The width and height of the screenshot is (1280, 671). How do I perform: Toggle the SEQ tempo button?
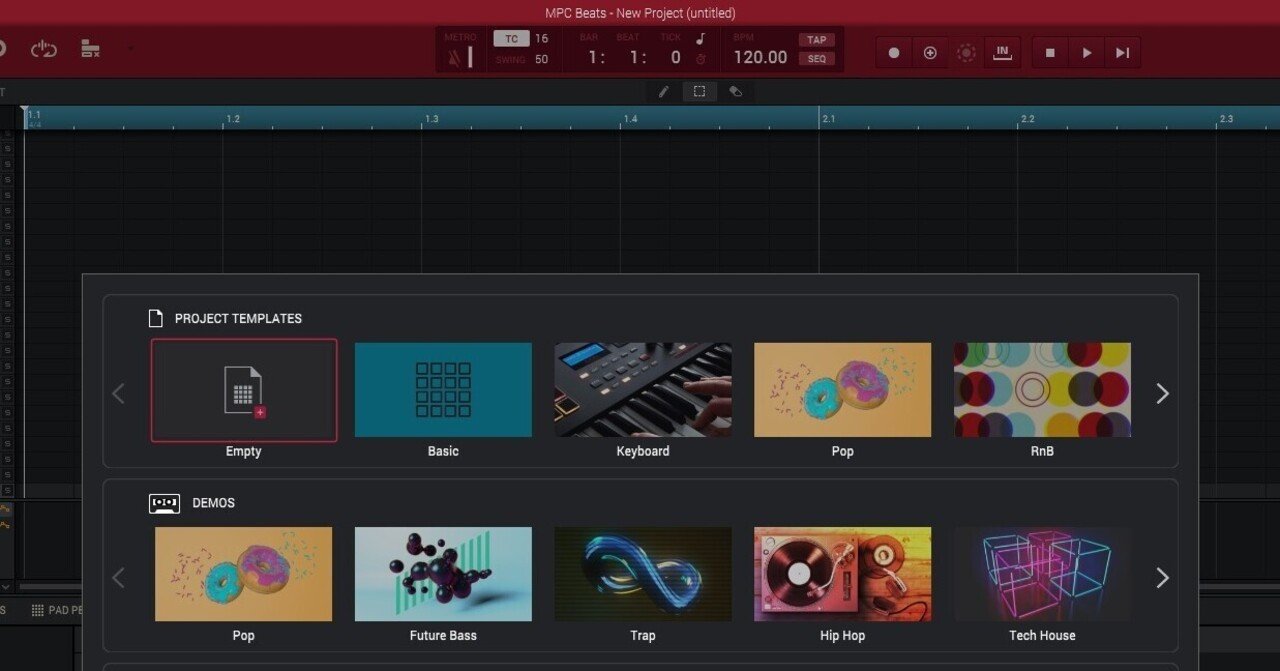(x=817, y=59)
